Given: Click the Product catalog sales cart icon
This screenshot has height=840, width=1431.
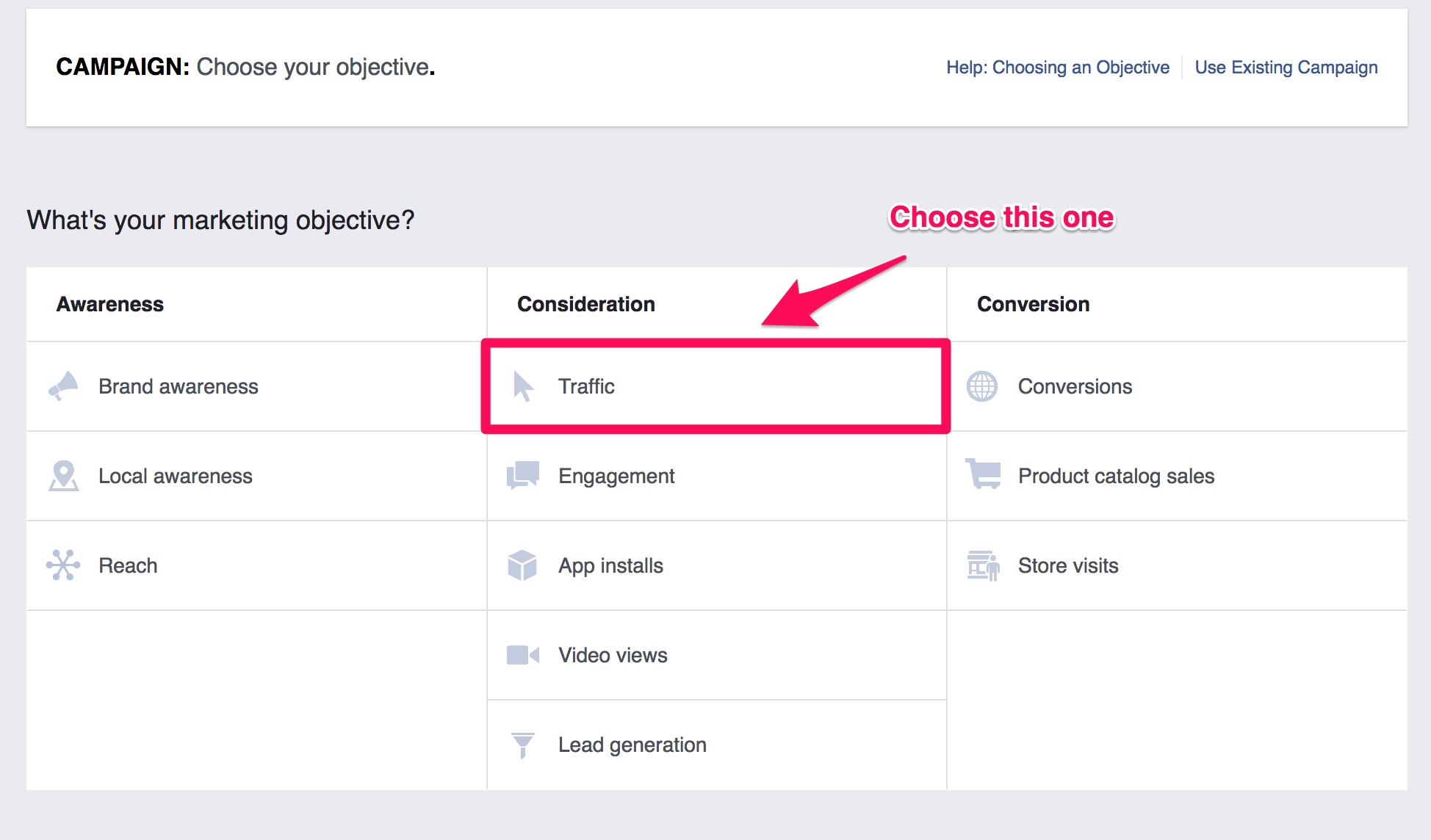Looking at the screenshot, I should 983,474.
